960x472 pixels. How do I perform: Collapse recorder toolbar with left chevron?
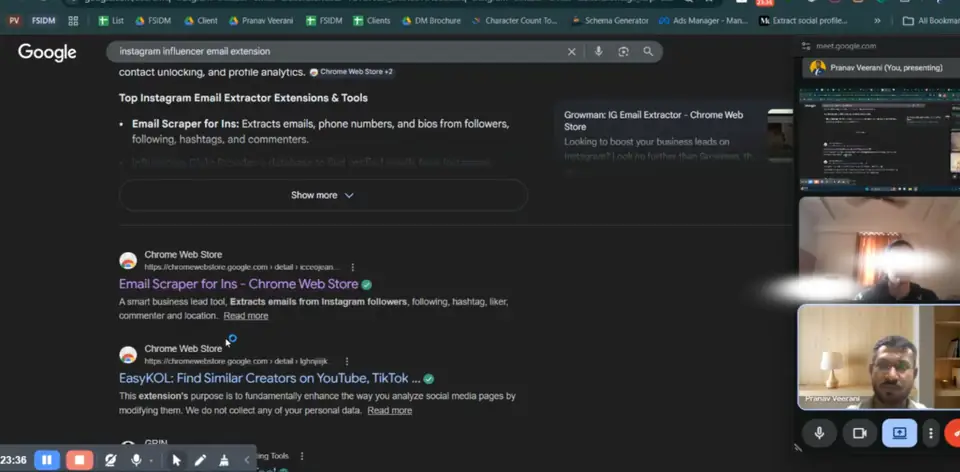click(x=247, y=460)
